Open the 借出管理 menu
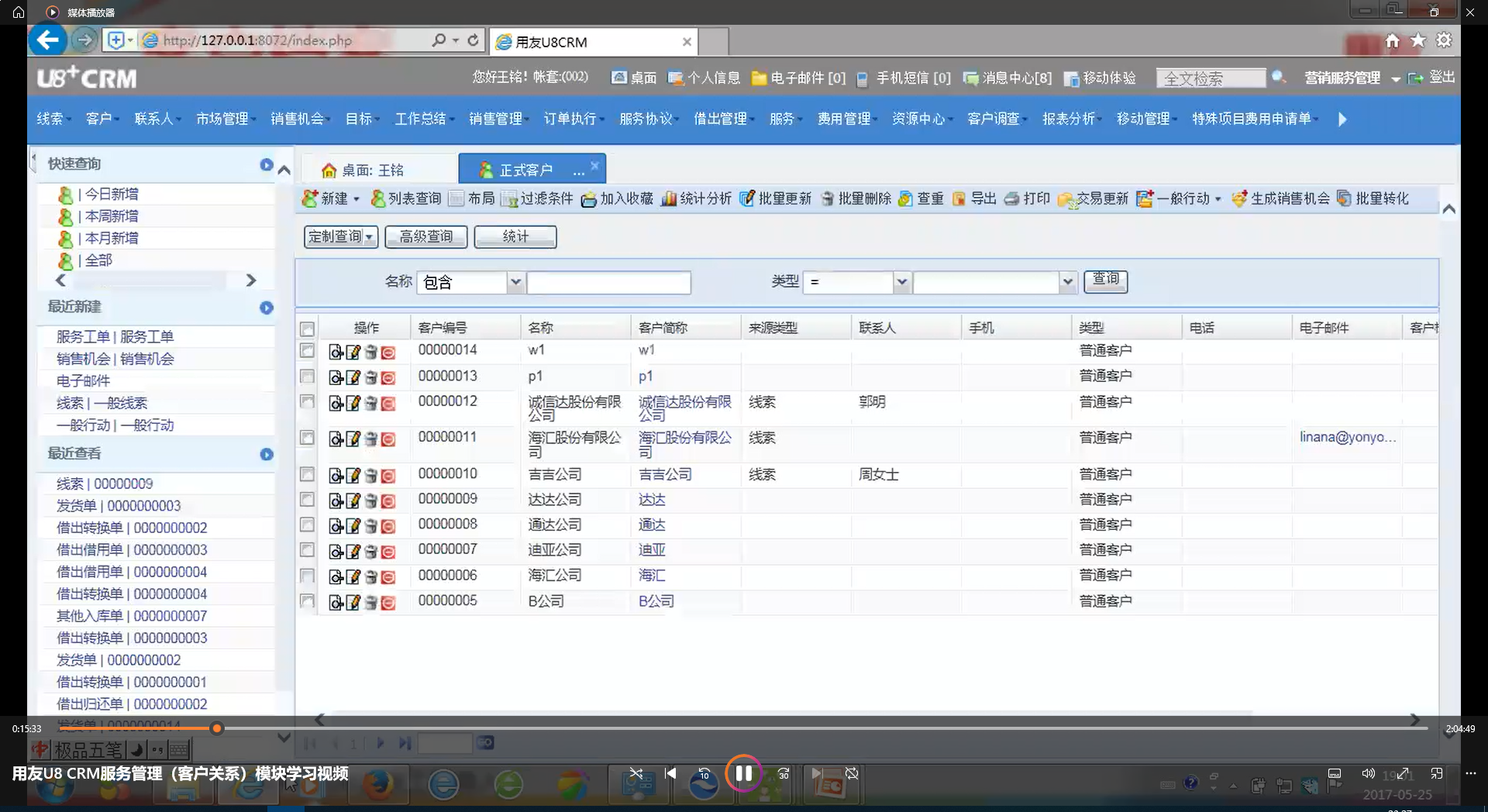Screen dimensions: 1488x812 point(723,119)
